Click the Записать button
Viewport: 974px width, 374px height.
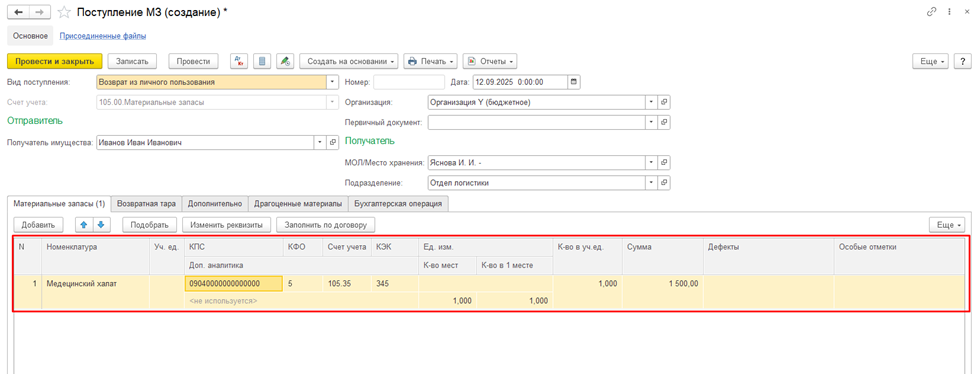[x=132, y=61]
